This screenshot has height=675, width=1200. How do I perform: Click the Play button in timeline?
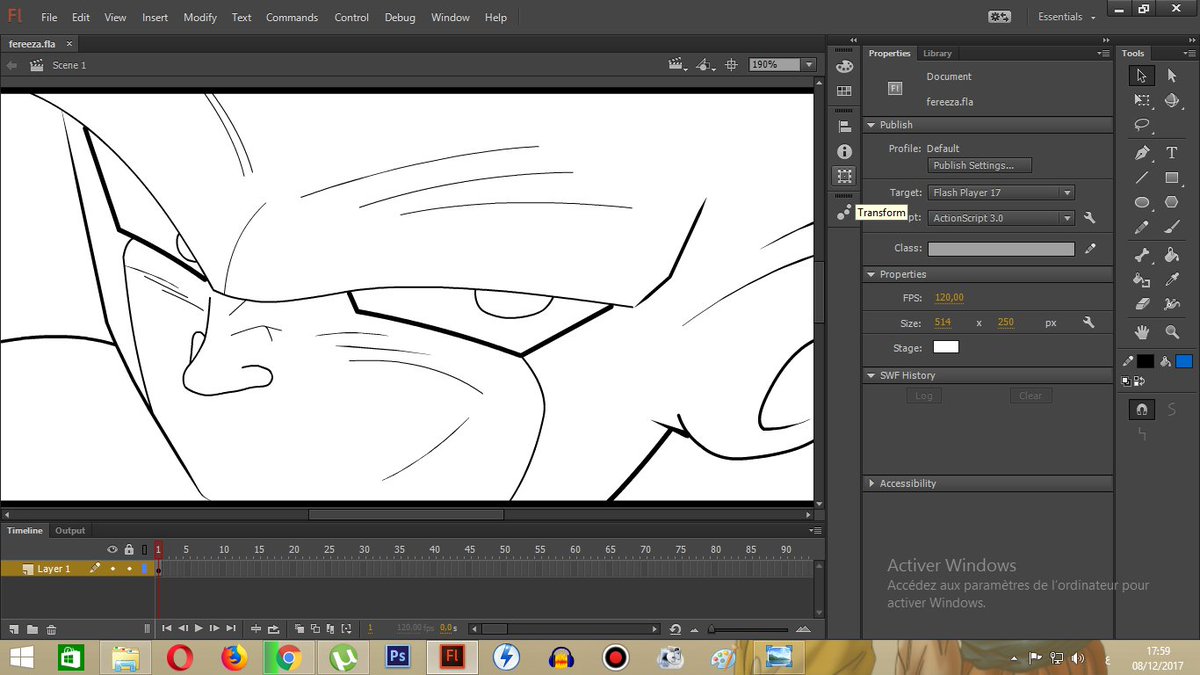[x=199, y=629]
